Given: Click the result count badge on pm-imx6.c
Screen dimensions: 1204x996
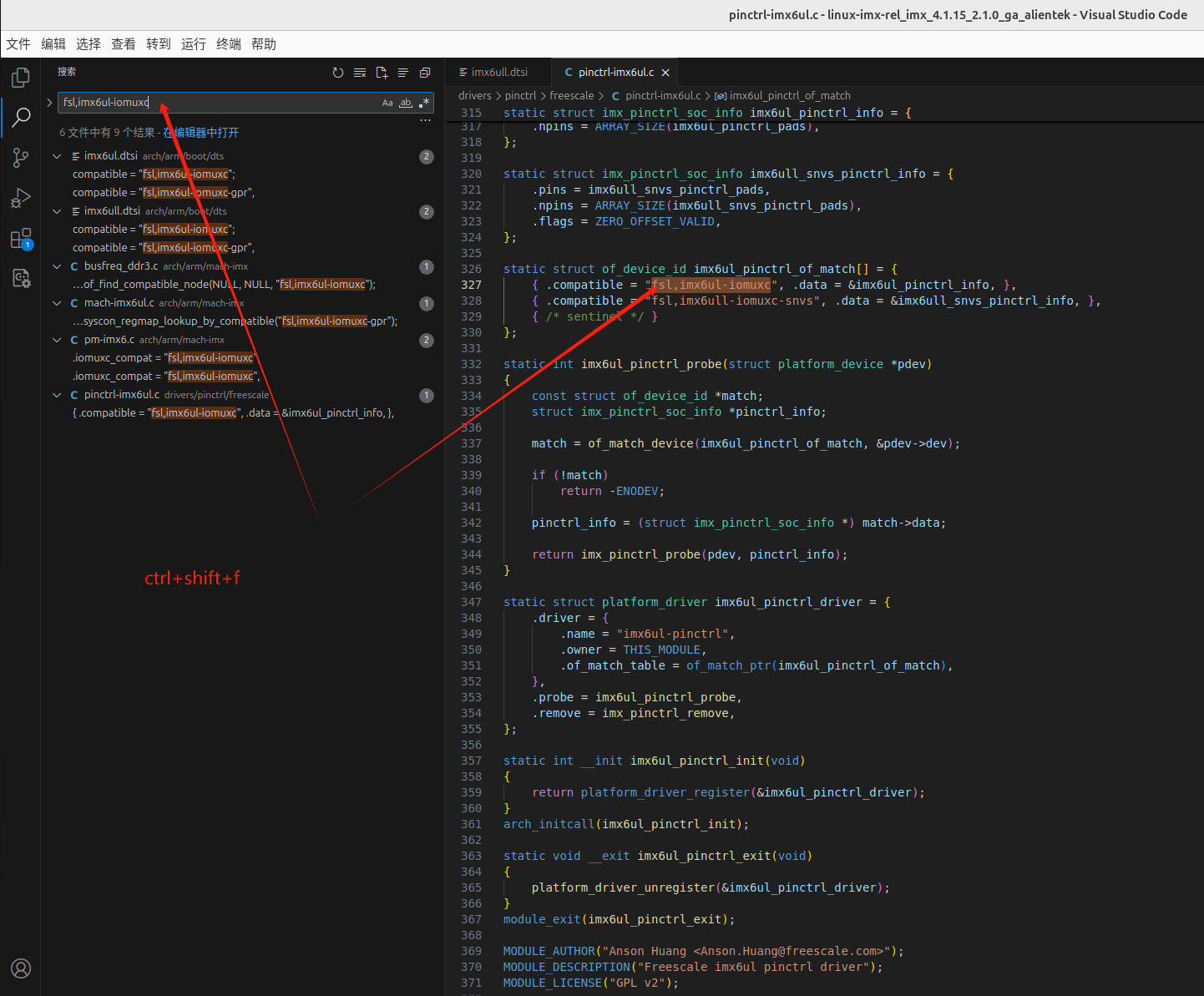Looking at the screenshot, I should point(427,340).
